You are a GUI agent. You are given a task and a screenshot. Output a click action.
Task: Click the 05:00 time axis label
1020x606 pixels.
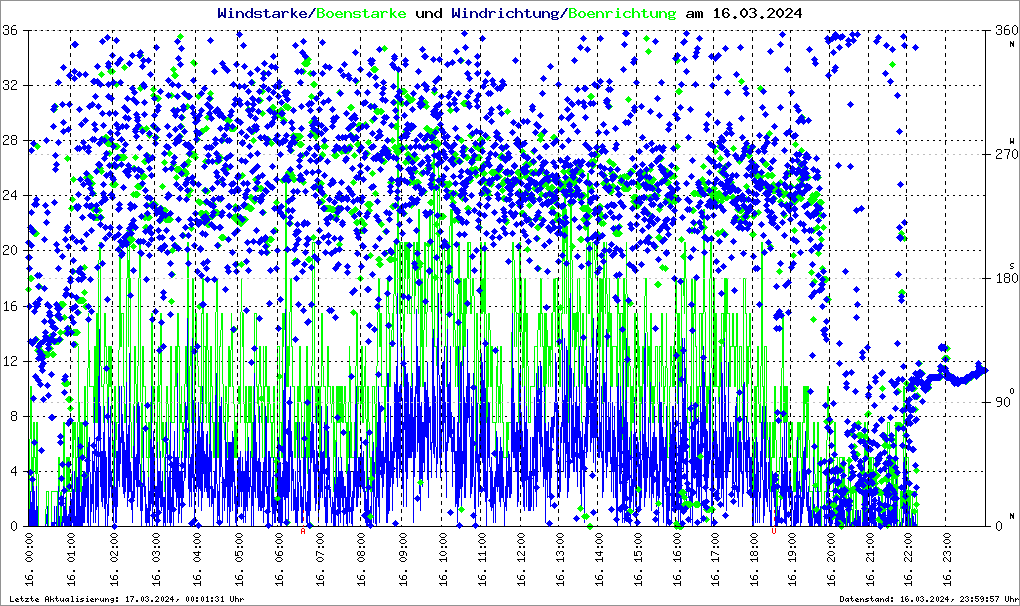click(239, 559)
